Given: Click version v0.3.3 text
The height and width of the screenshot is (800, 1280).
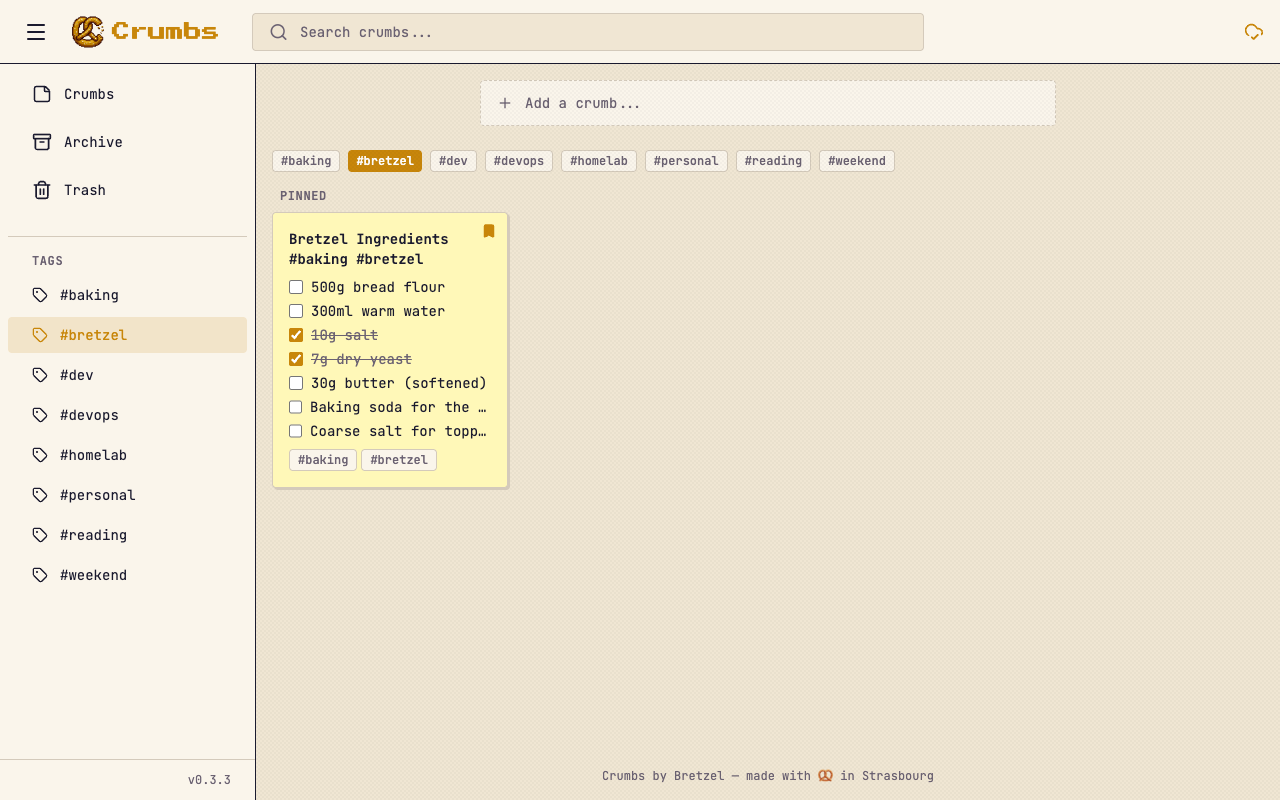Looking at the screenshot, I should tap(209, 780).
